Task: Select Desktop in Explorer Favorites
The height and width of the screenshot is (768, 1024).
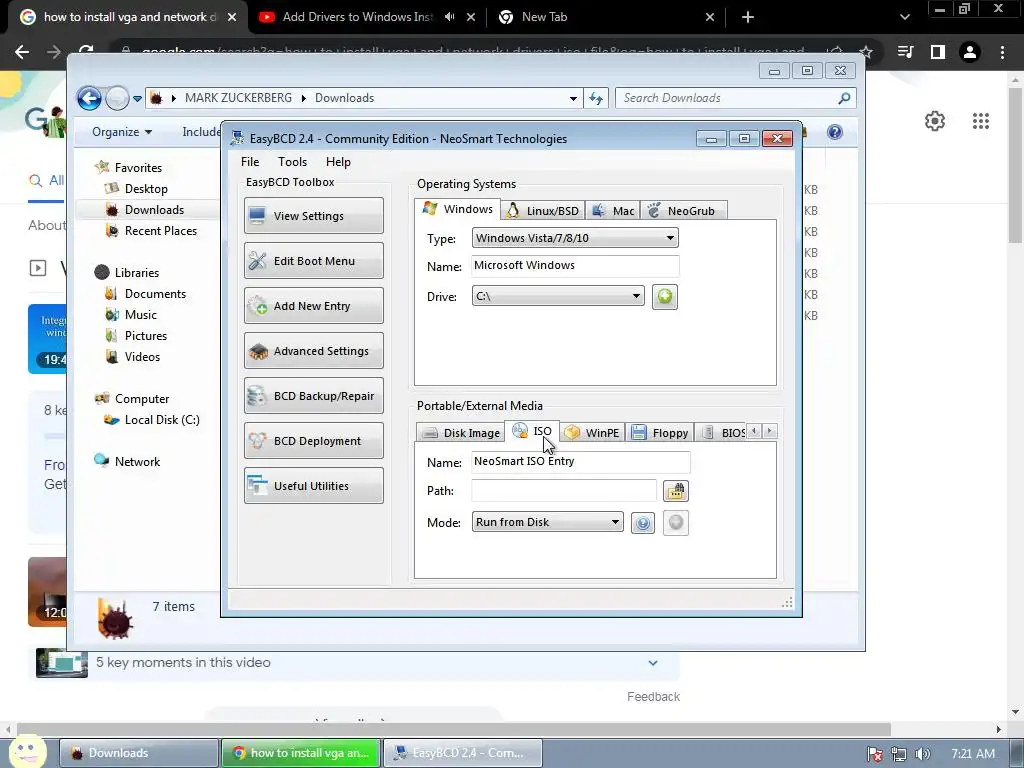Action: (x=146, y=189)
